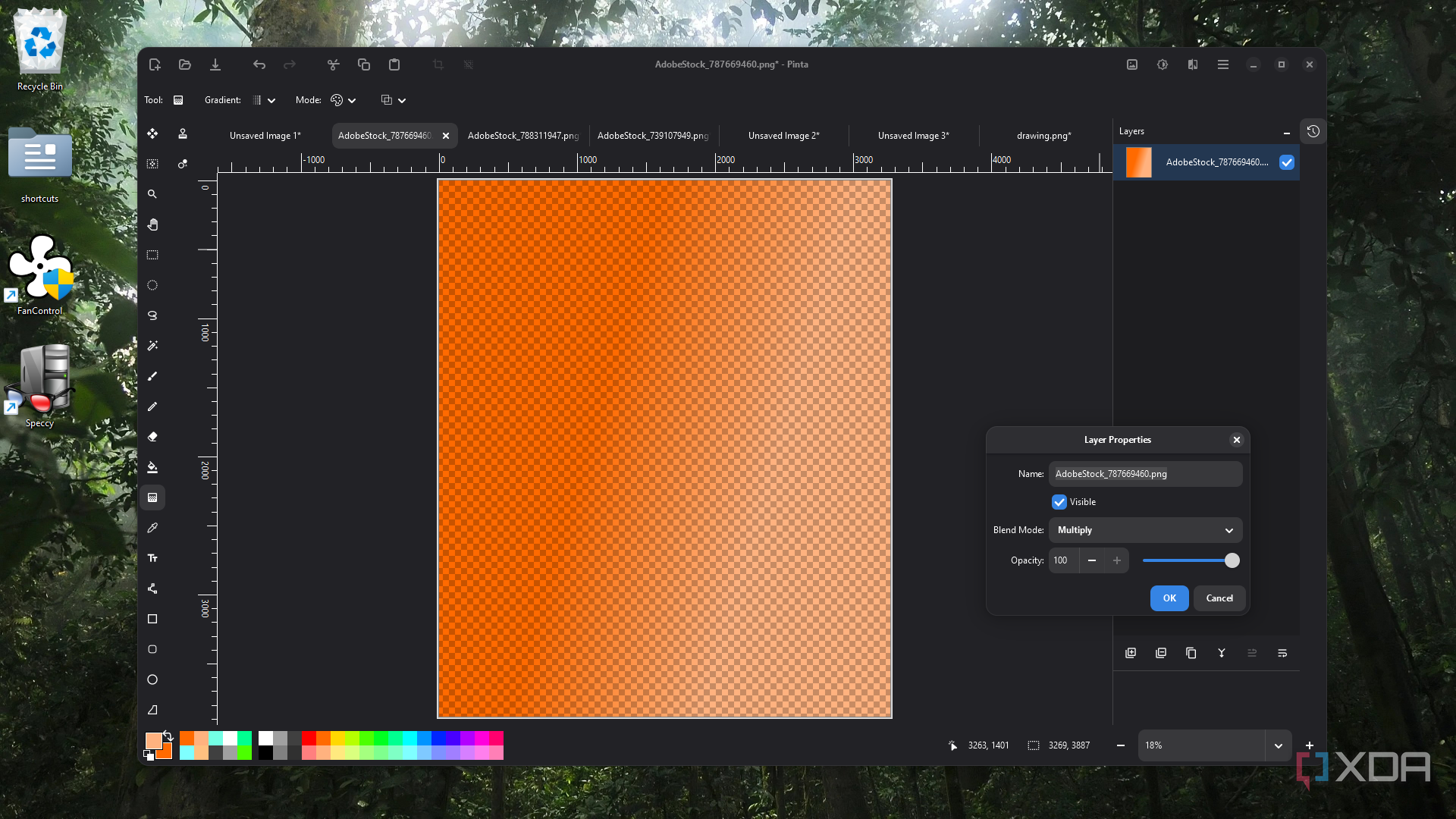The image size is (1456, 819).
Task: Click the Undo arrow in the toolbar
Action: click(x=259, y=64)
